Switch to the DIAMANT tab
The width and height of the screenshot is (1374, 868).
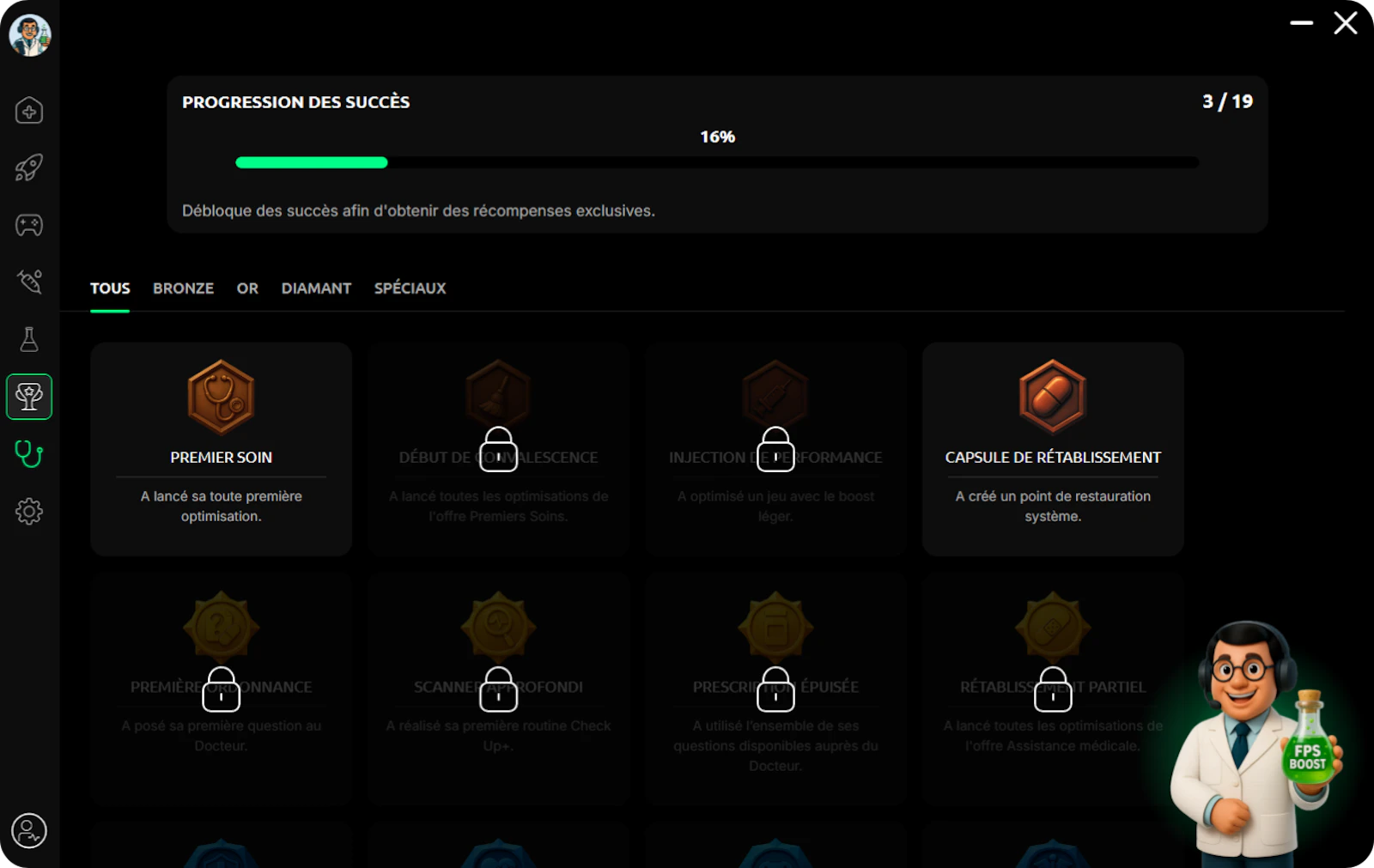[x=316, y=288]
